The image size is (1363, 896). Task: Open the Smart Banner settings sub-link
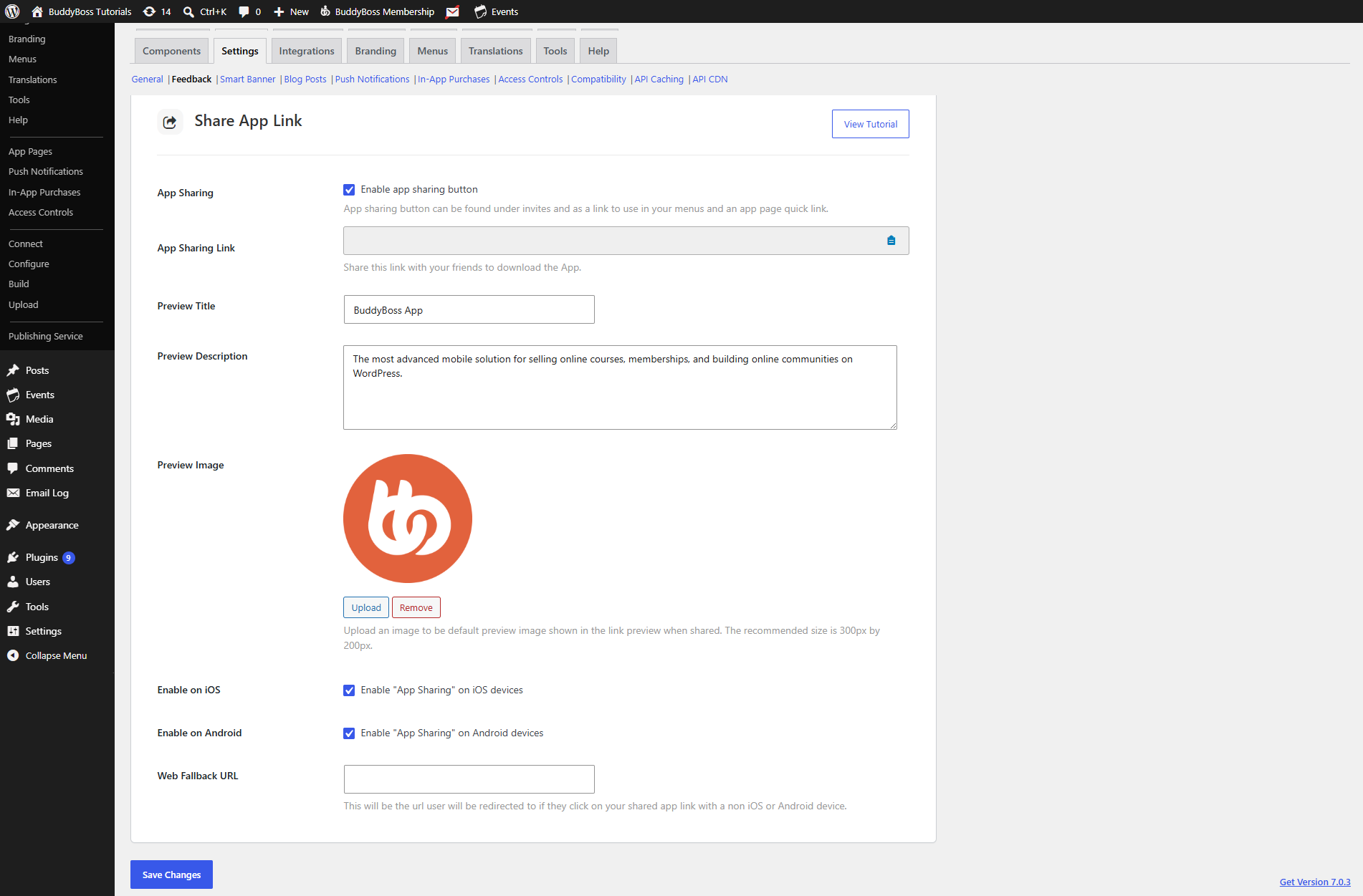[247, 79]
